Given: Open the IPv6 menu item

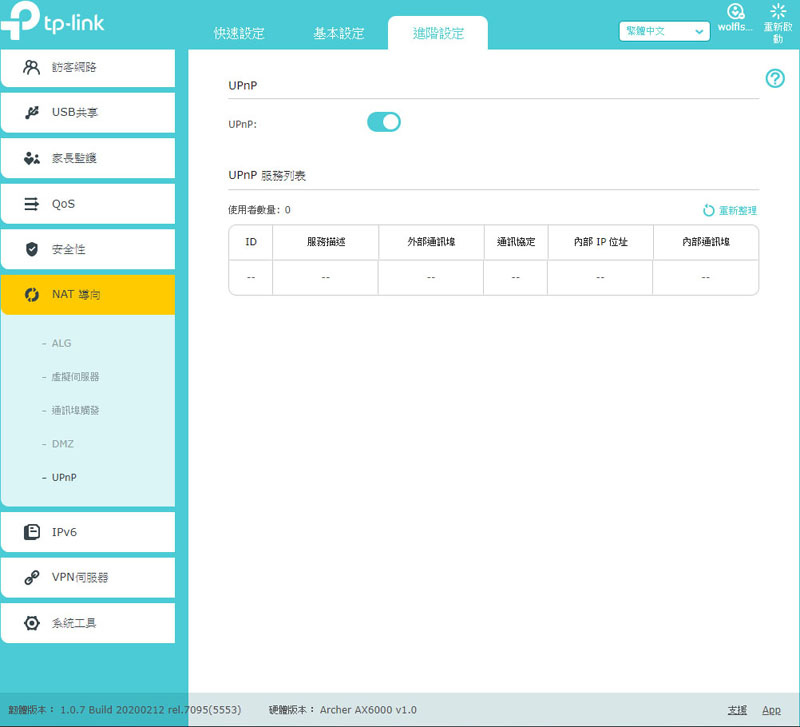Looking at the screenshot, I should coord(88,532).
